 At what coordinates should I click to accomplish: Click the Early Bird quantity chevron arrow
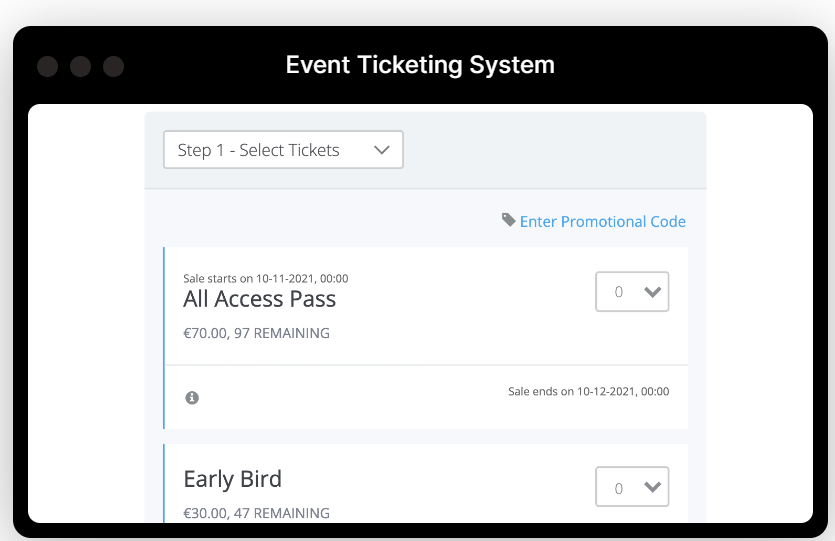point(653,487)
